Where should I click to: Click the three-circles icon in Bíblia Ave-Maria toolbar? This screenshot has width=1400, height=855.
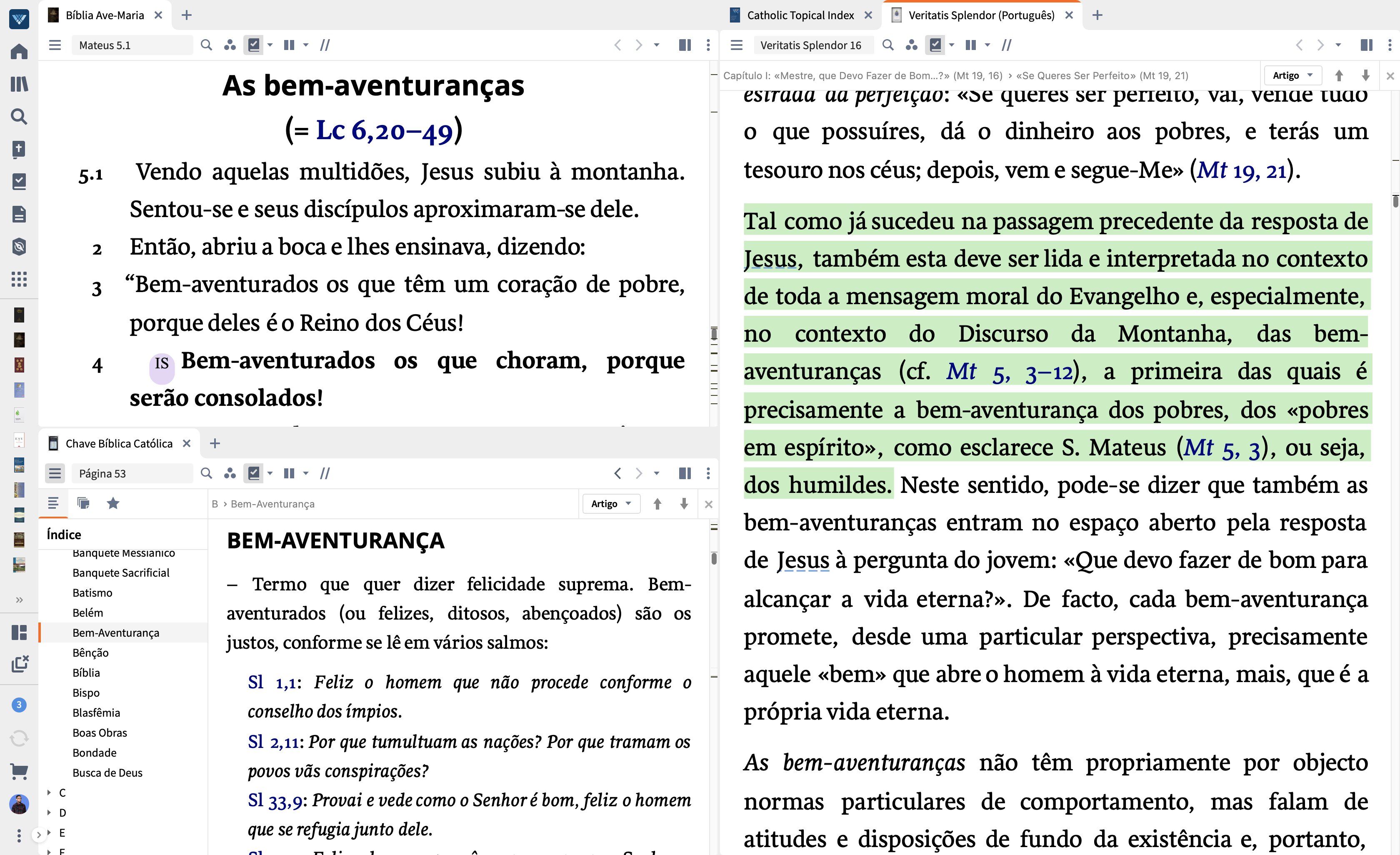pos(230,45)
